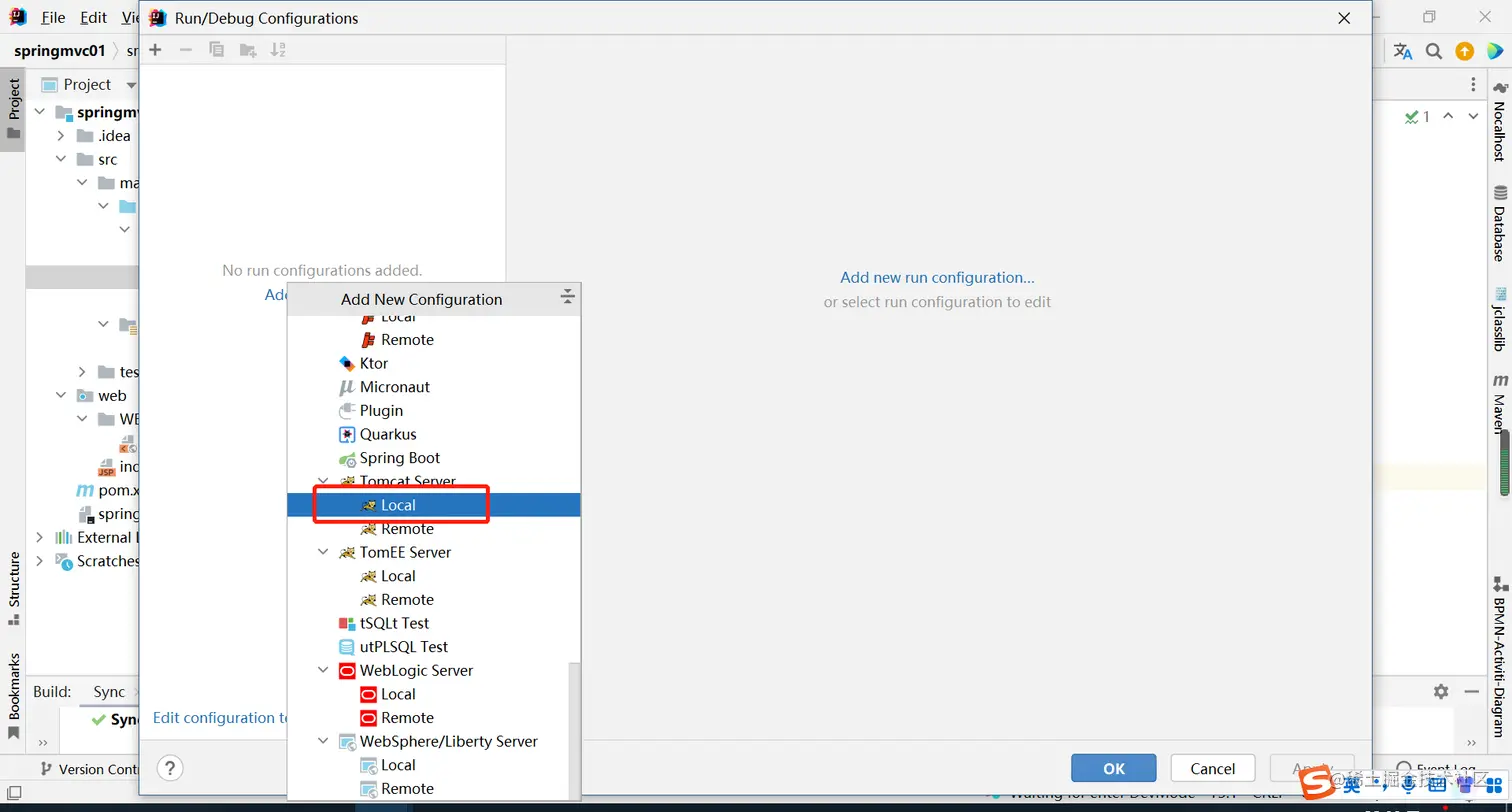Select Ktor configuration type
Image resolution: width=1512 pixels, height=812 pixels.
click(434, 363)
